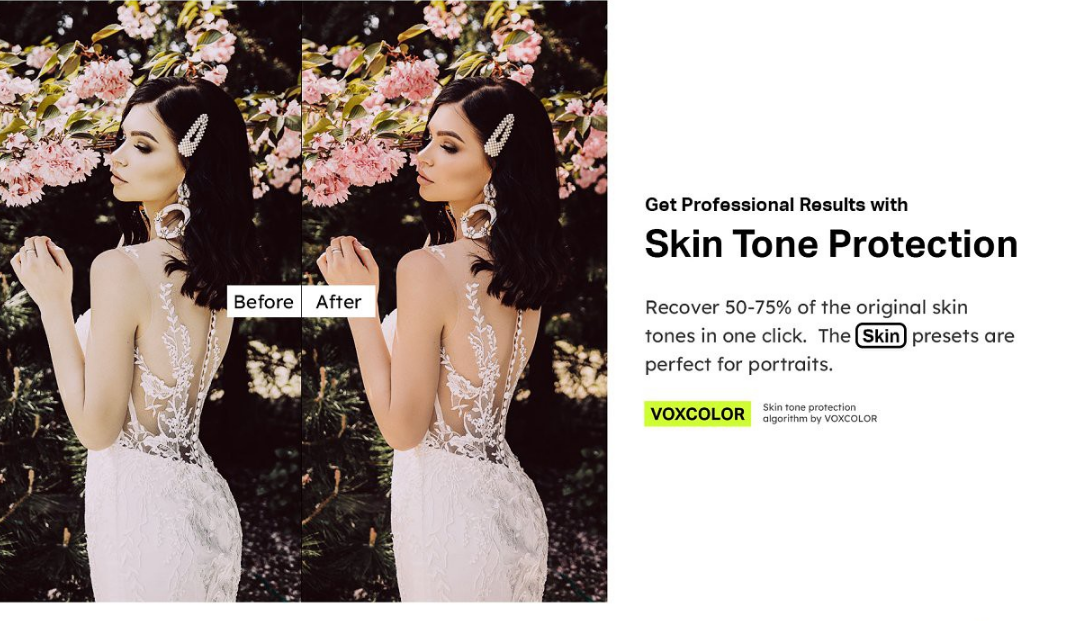Click the dangling earring in After photo
1070x621 pixels.
(x=482, y=212)
